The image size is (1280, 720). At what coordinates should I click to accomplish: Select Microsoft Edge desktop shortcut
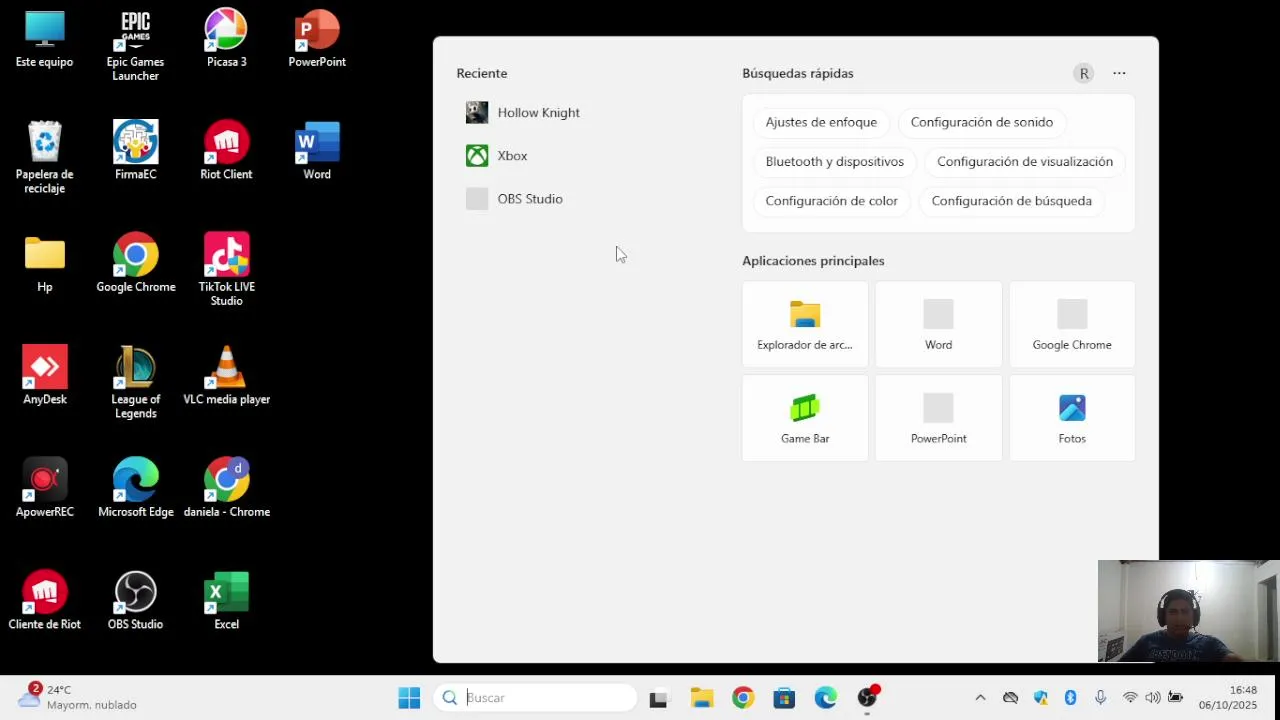(135, 489)
